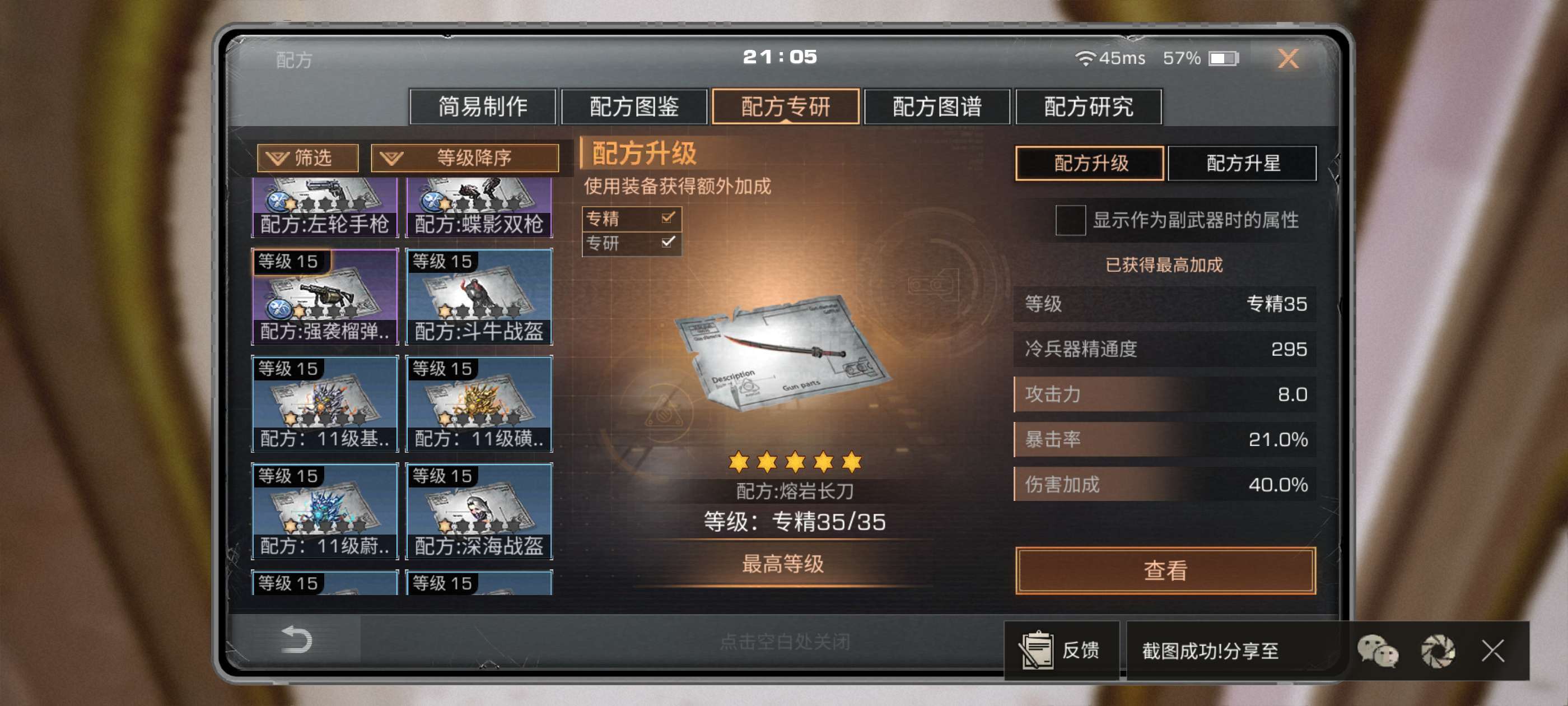The height and width of the screenshot is (706, 1568).
Task: Switch to the 配方研究 tab
Action: 1088,106
